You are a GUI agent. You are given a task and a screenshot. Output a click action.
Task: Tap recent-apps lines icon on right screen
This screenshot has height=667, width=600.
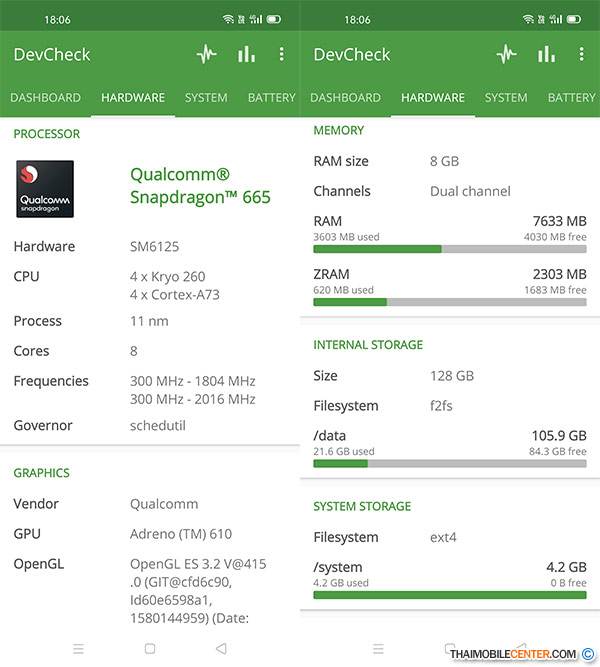pos(378,649)
